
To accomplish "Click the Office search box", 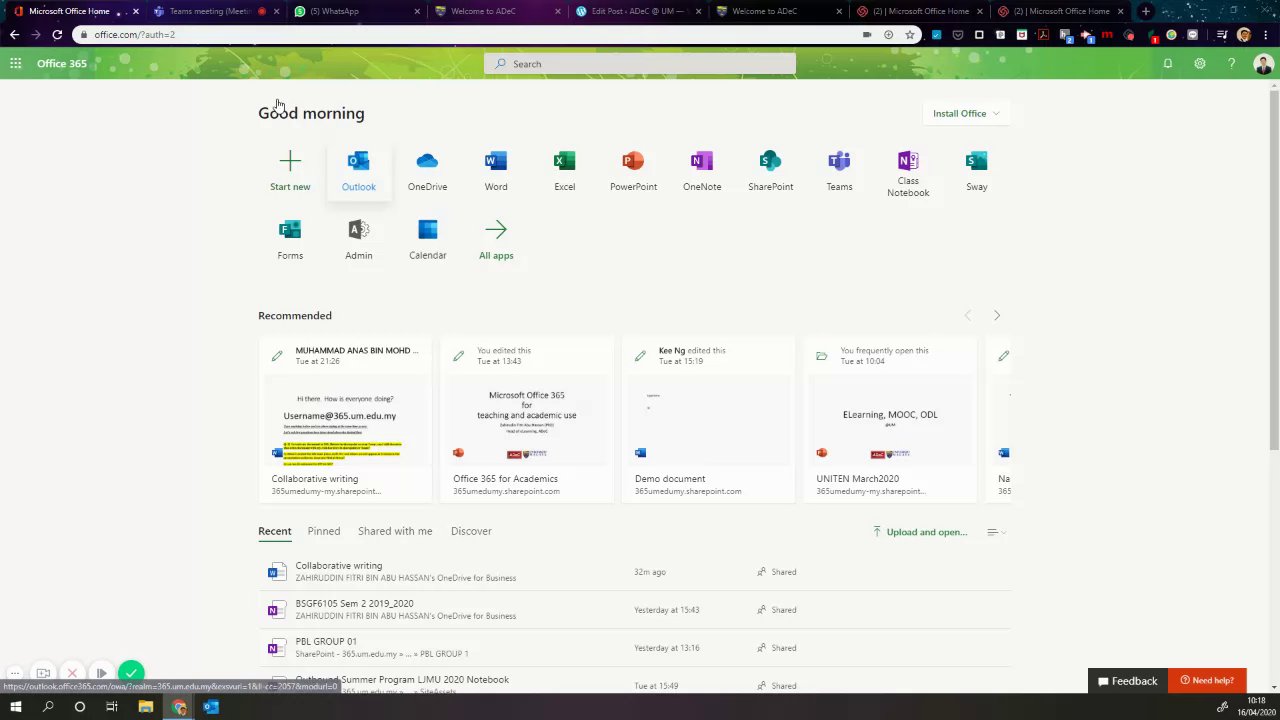I will coord(640,64).
